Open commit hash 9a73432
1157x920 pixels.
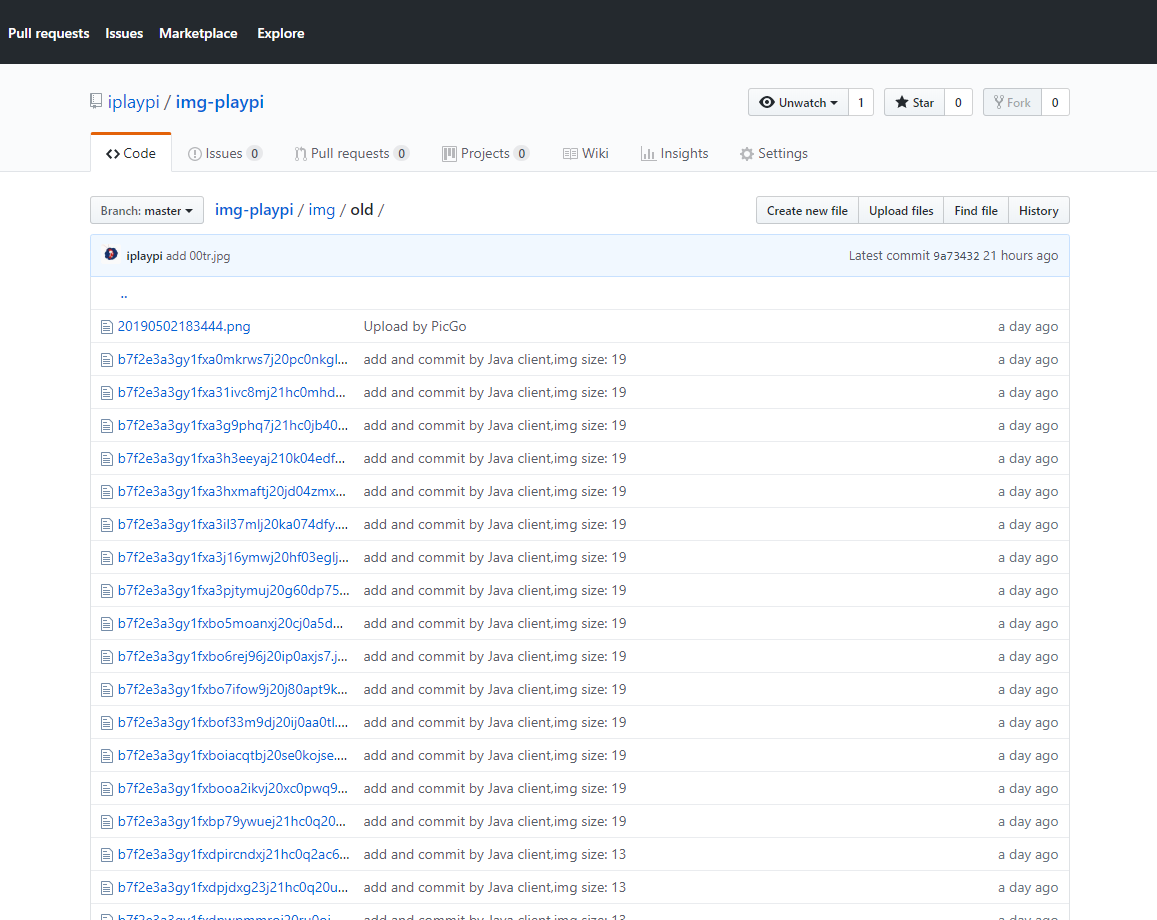pyautogui.click(x=956, y=256)
